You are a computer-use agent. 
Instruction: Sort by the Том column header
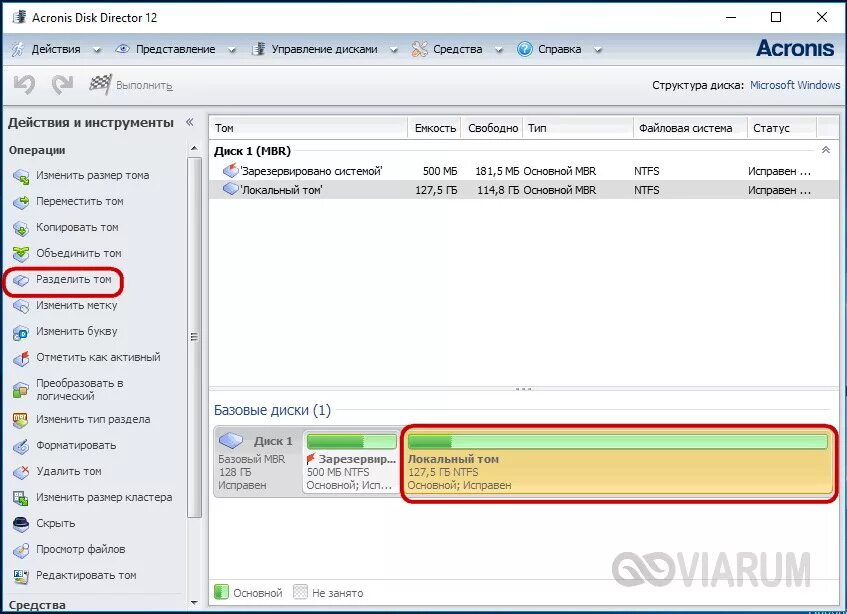(x=308, y=128)
